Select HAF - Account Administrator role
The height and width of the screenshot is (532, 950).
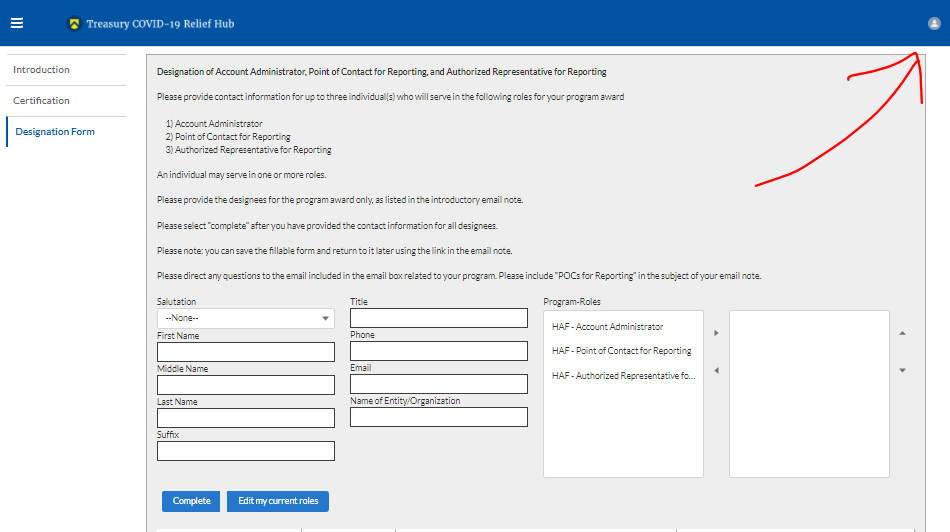(x=607, y=327)
